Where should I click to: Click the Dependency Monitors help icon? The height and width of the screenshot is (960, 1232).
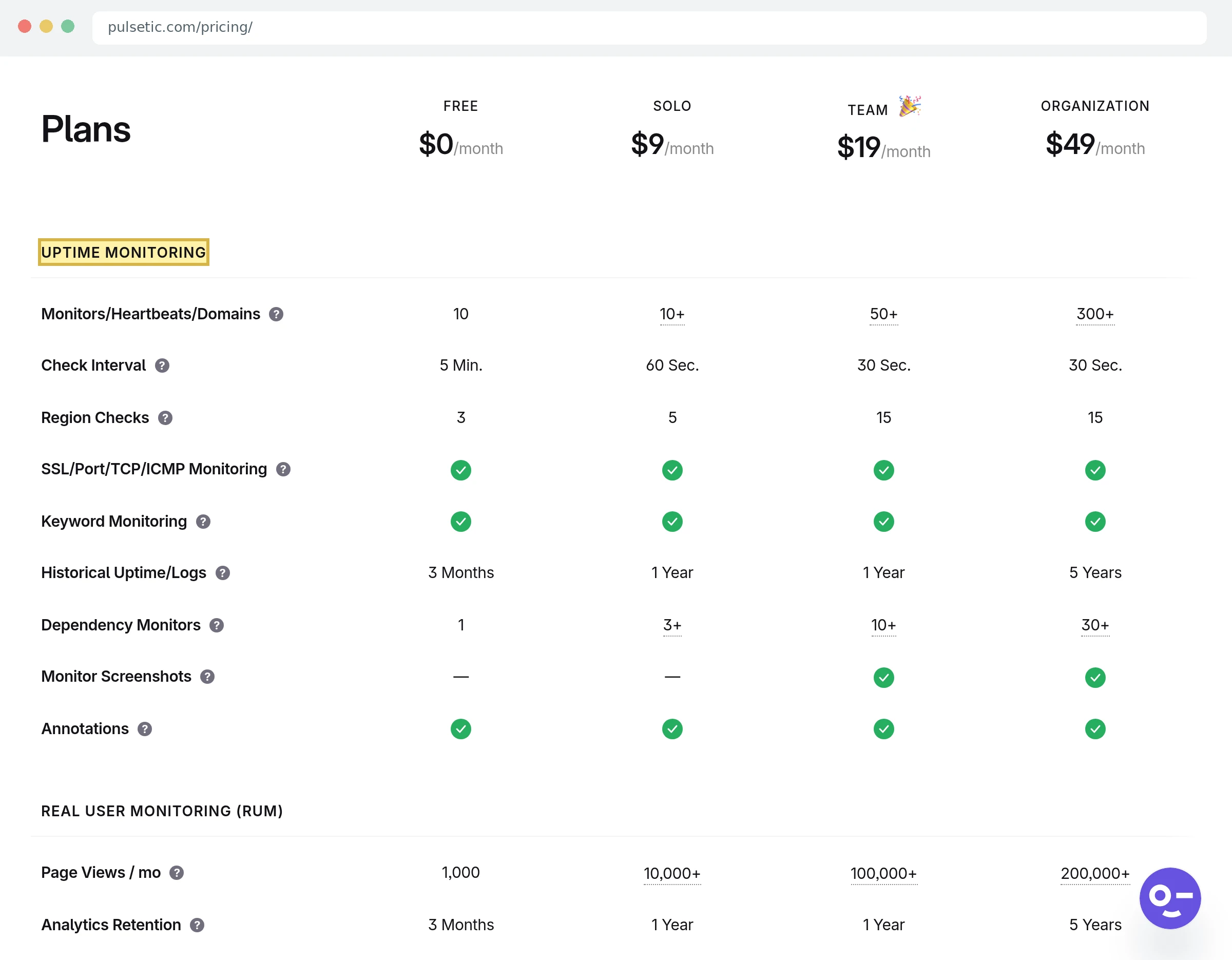pyautogui.click(x=217, y=625)
